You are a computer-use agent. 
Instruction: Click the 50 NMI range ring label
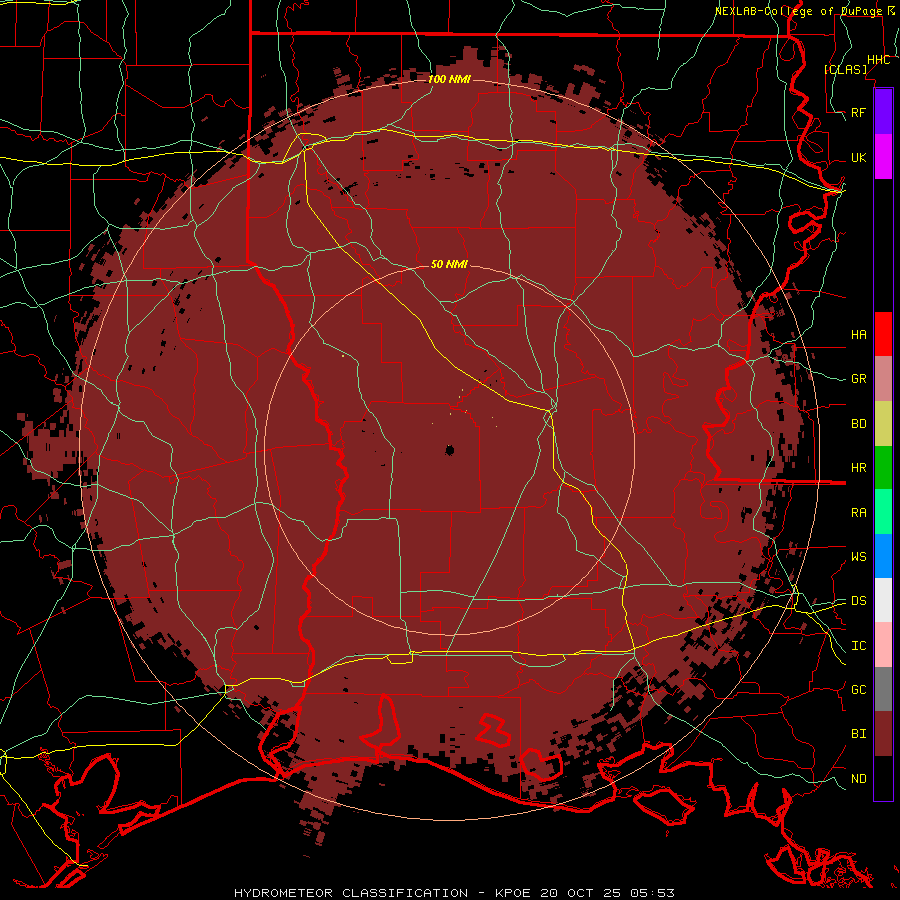click(449, 264)
